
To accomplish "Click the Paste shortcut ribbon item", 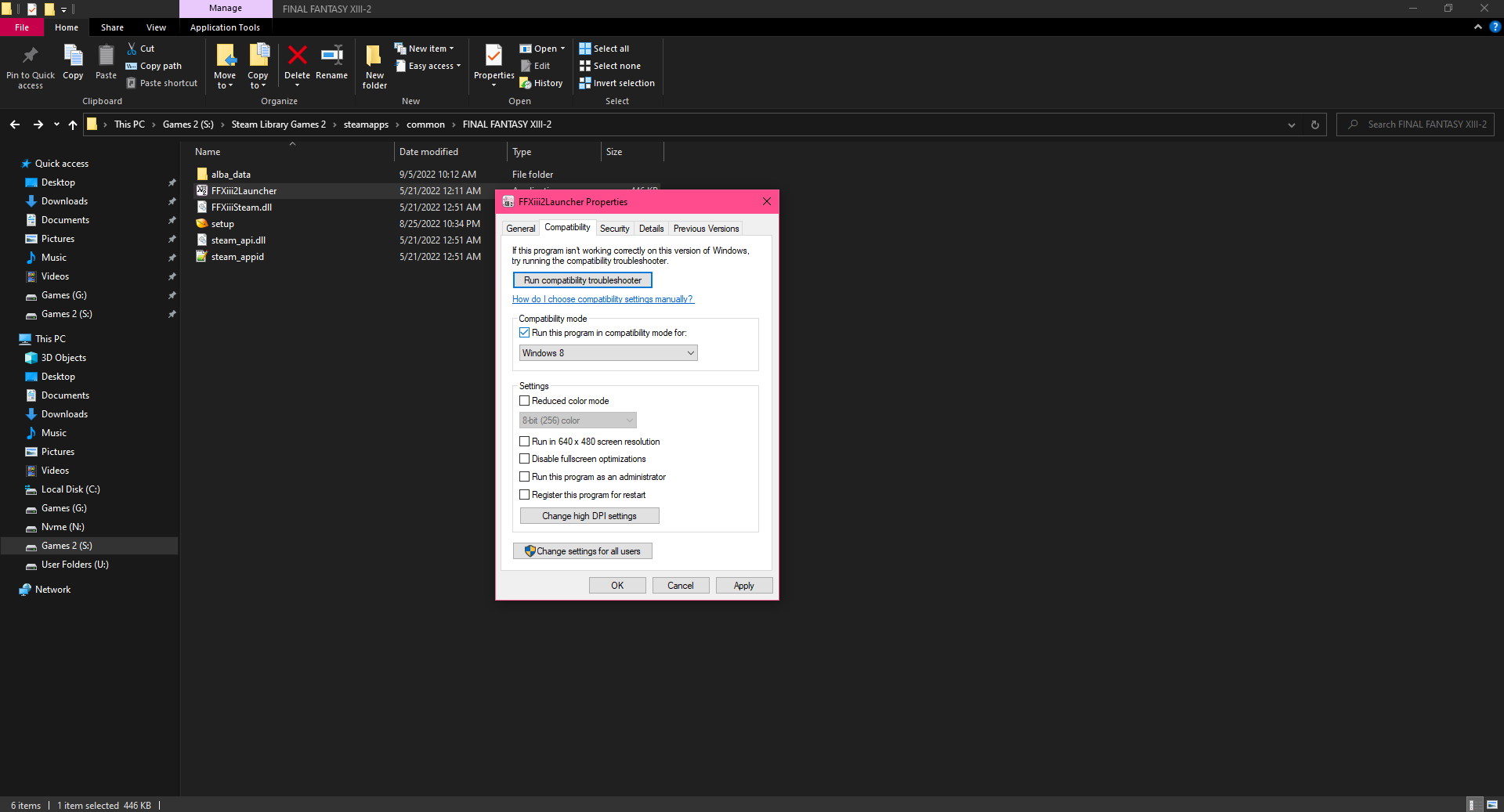I will [x=161, y=83].
